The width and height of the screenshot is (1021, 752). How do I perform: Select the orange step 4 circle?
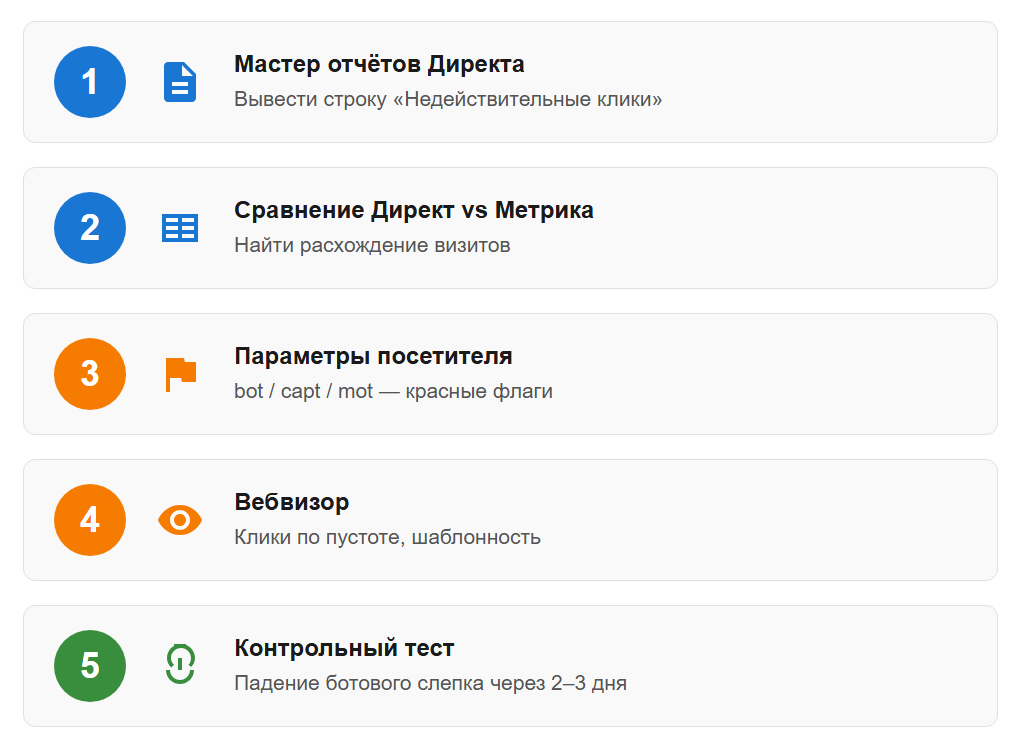[90, 520]
